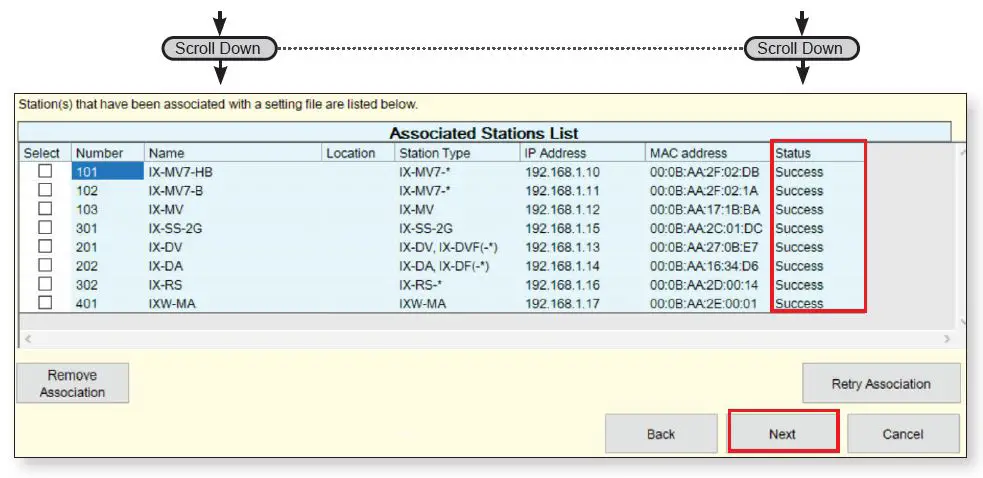Screen dimensions: 983x478
Task: Check the Select box for station 101
Action: tap(45, 172)
